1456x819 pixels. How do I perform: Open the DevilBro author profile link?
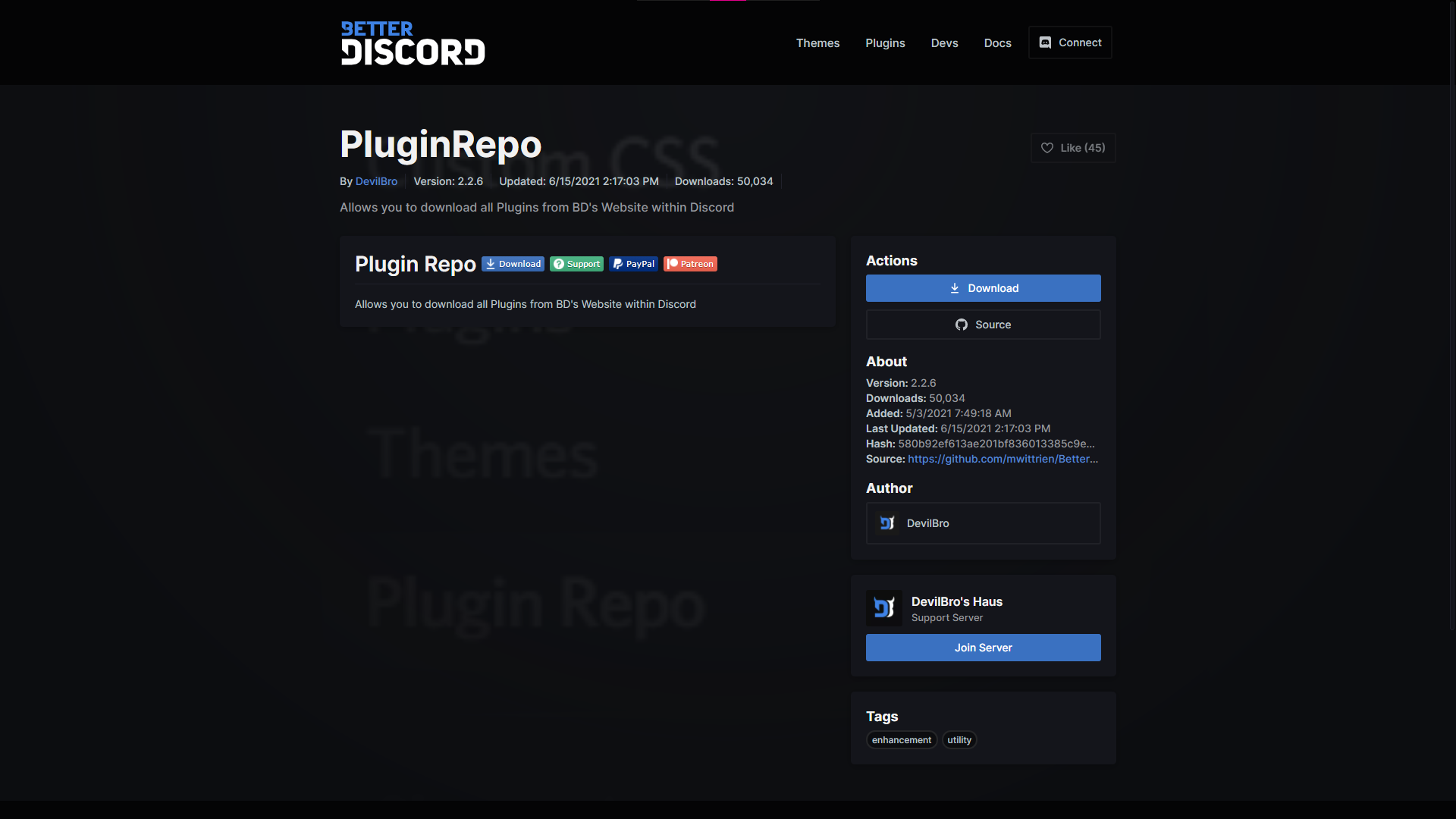376,181
